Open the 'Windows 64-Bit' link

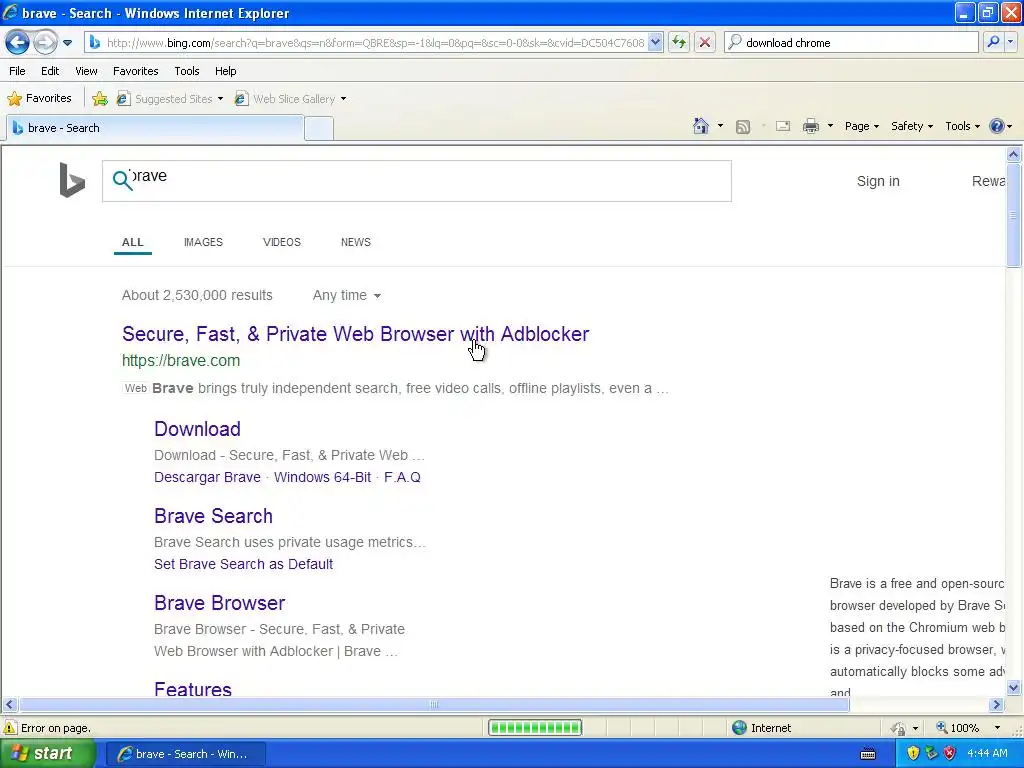[323, 477]
